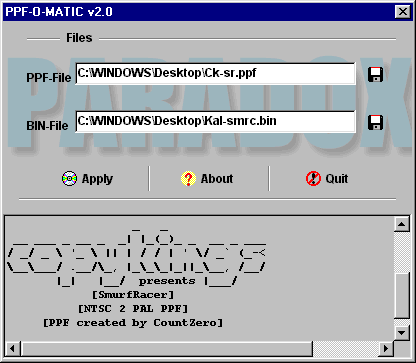The image size is (416, 363).
Task: Click the horizontal scrollbar right arrow
Action: tap(386, 349)
